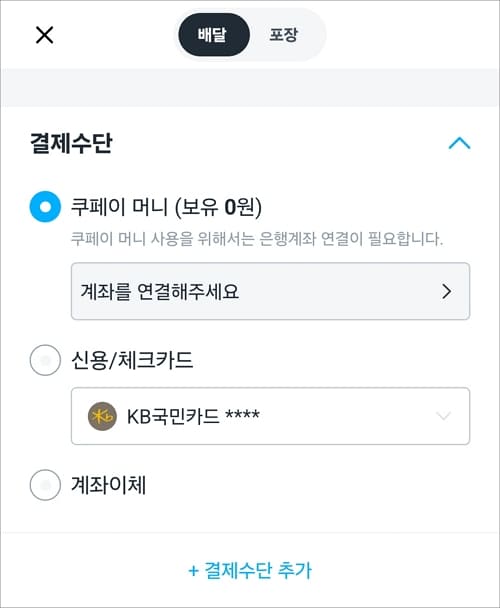Select the 신용/체크카드 radio button
500x608 pixels.
click(45, 360)
